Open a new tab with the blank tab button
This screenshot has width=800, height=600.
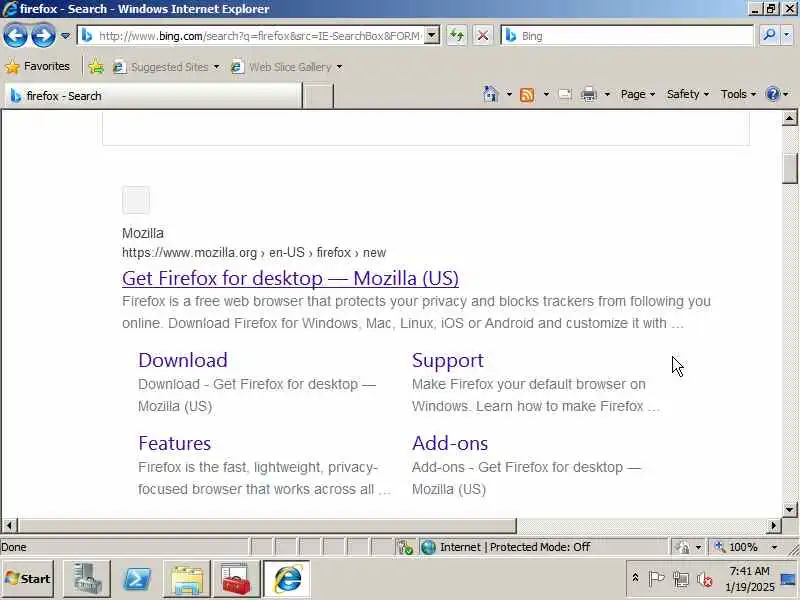(318, 96)
